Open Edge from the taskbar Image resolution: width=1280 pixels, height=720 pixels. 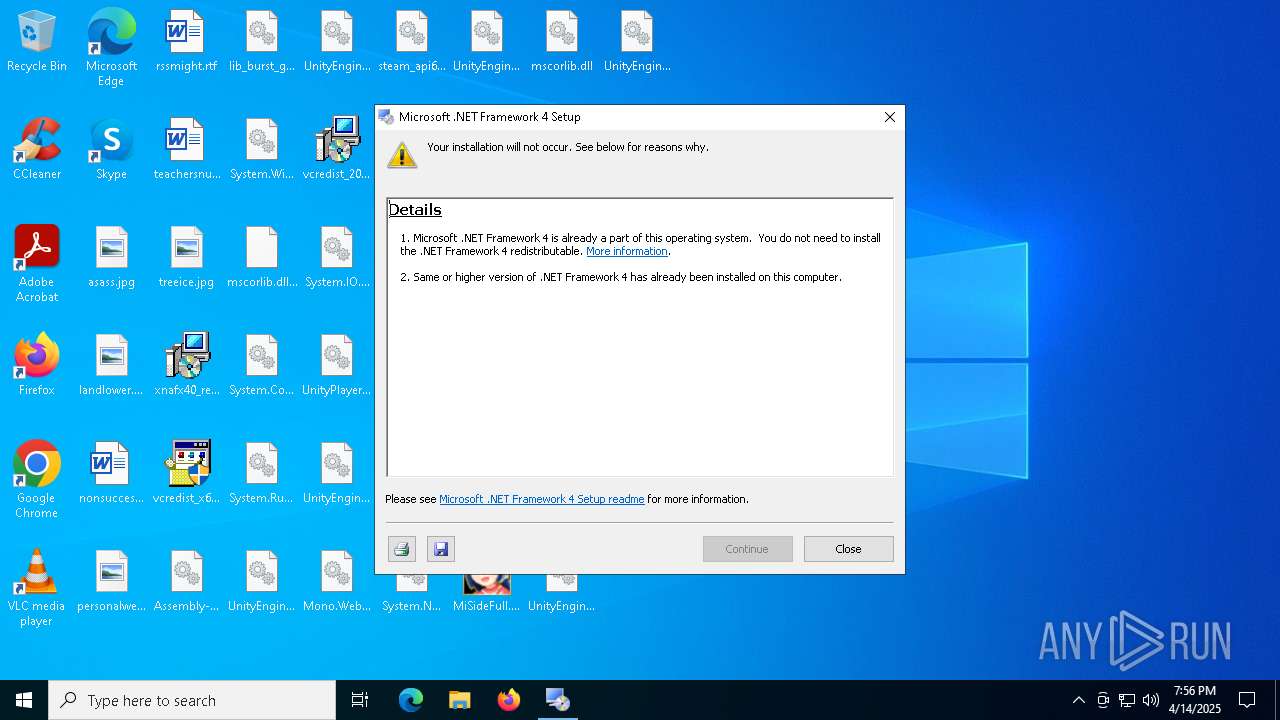pyautogui.click(x=411, y=700)
